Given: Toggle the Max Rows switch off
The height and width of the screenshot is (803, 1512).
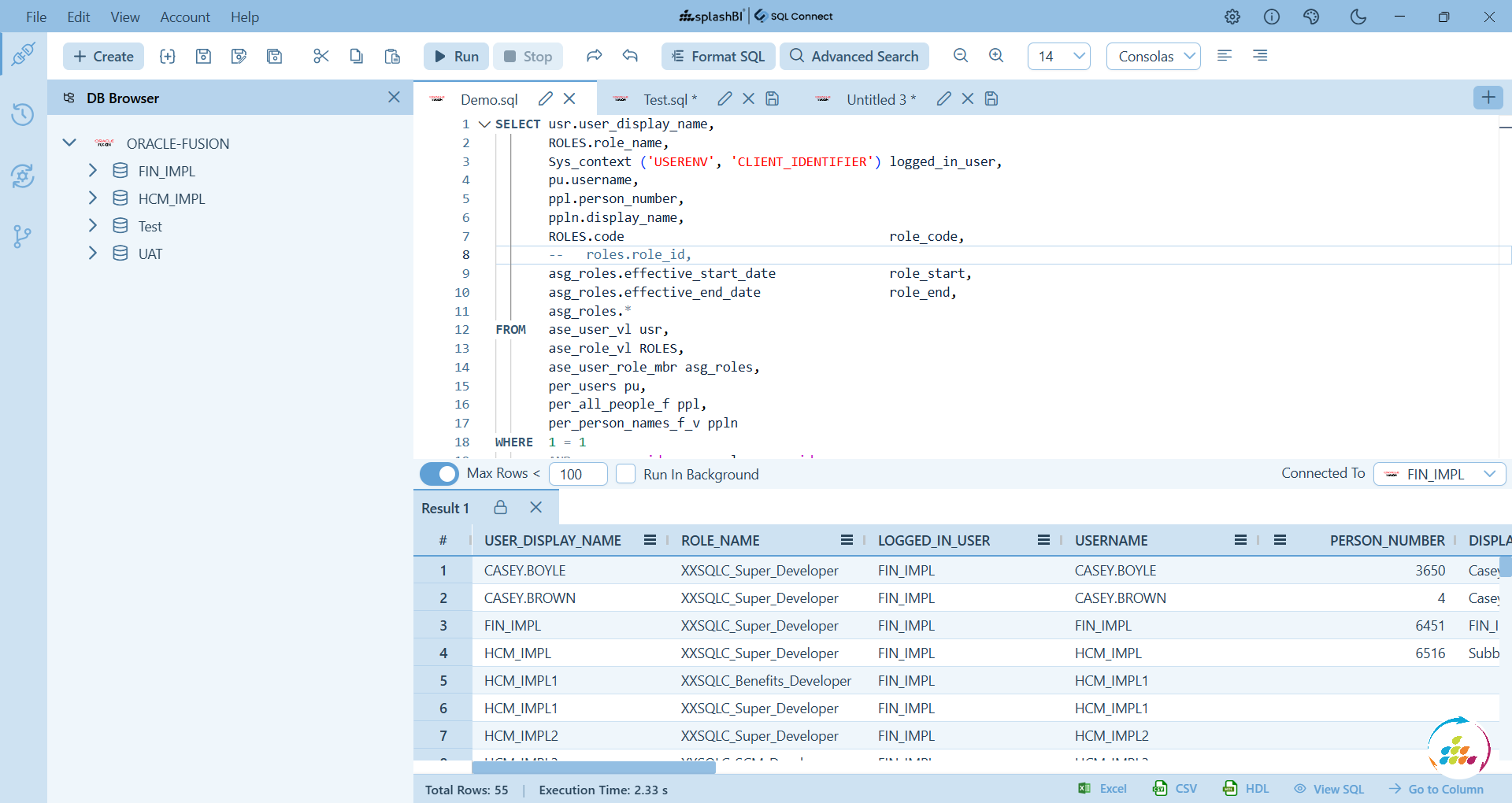Looking at the screenshot, I should [439, 474].
